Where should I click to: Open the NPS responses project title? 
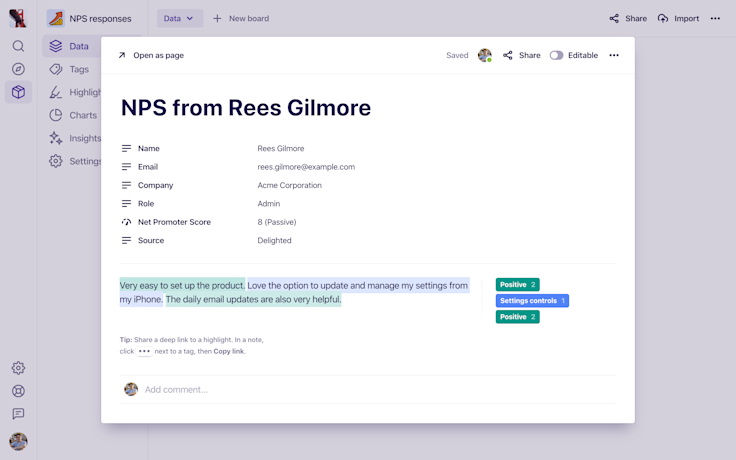click(100, 19)
